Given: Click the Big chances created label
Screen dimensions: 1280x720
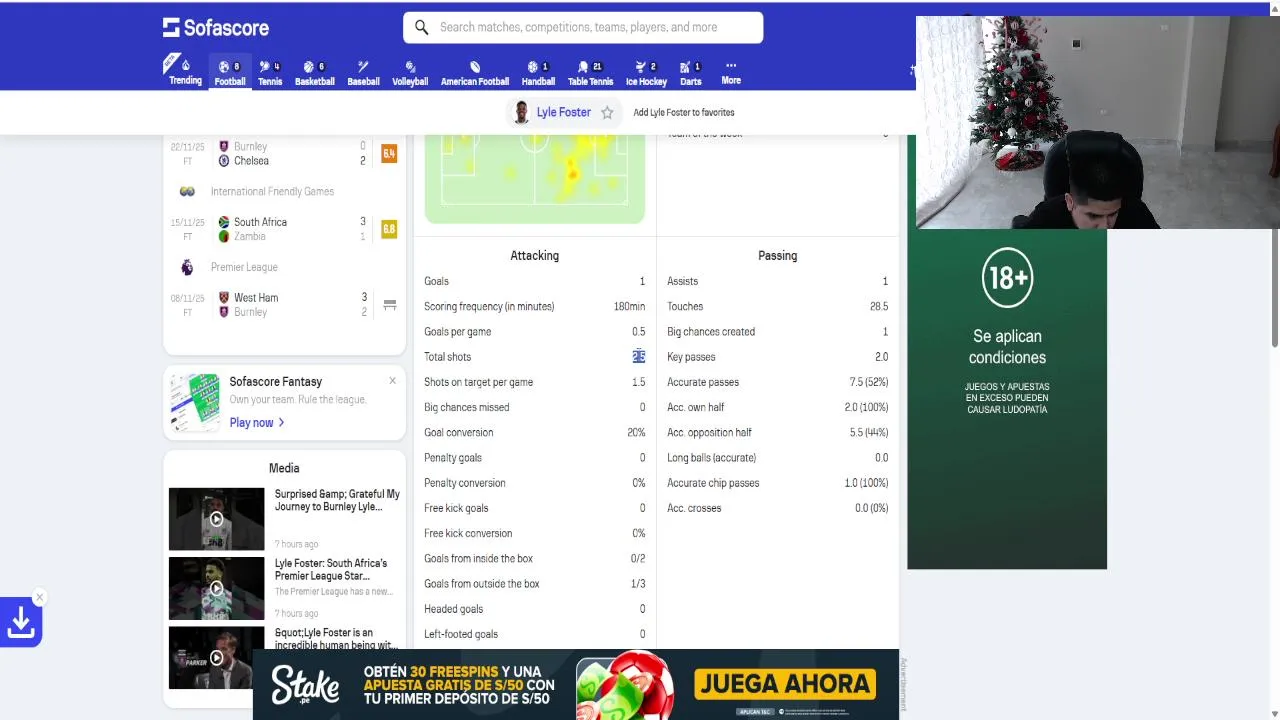Looking at the screenshot, I should pos(711,332).
